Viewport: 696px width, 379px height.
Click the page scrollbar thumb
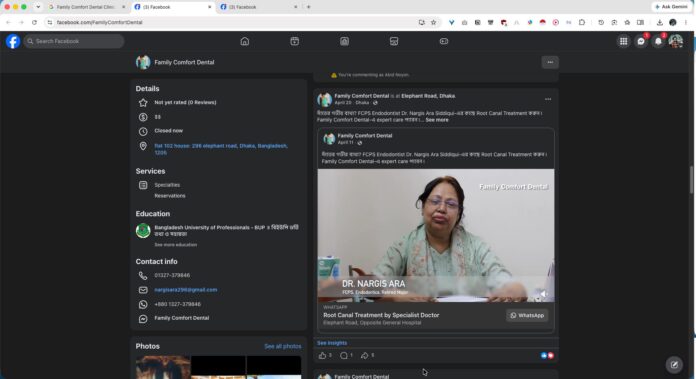691,179
